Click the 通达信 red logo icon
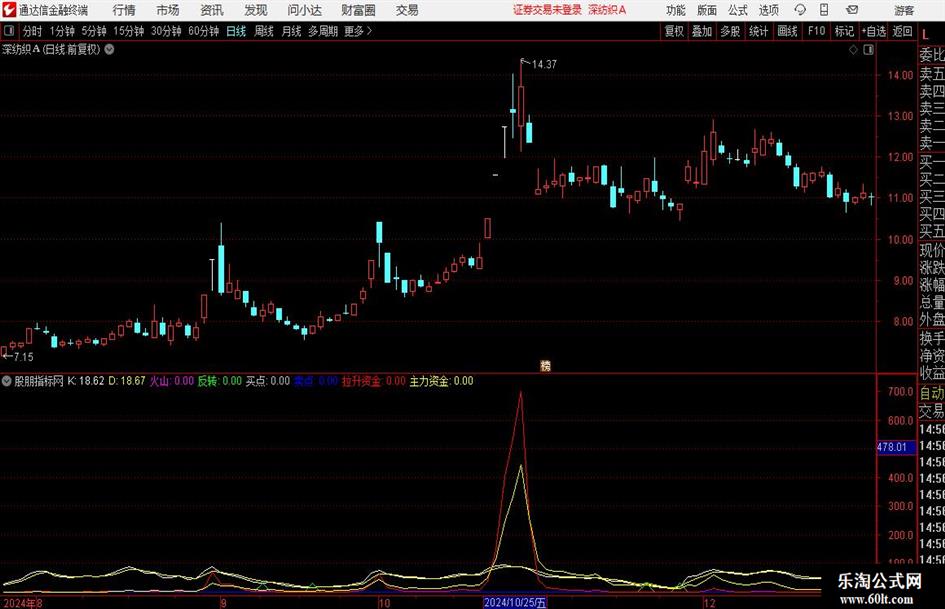This screenshot has width=945, height=609. point(9,10)
